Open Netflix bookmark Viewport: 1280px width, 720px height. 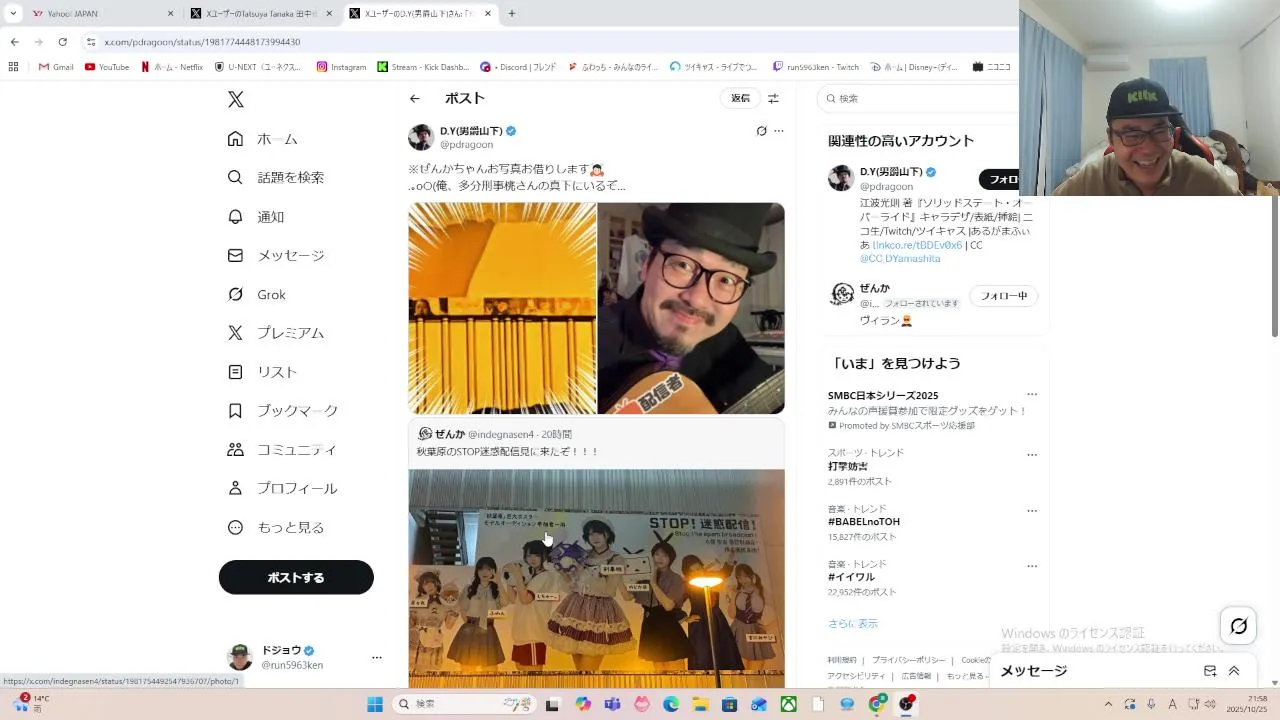[x=172, y=67]
